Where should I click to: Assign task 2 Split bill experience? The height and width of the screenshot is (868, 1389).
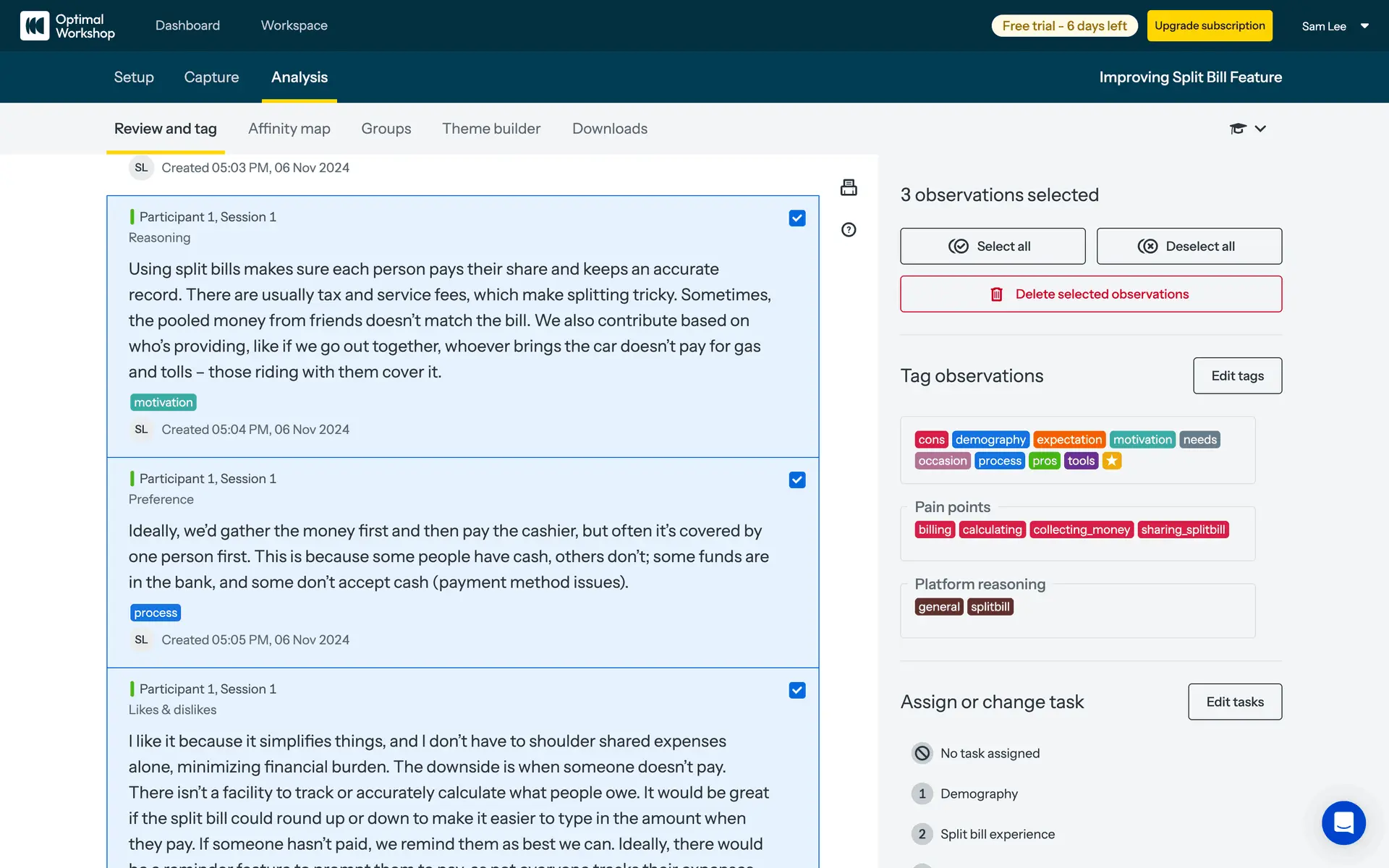click(x=997, y=834)
